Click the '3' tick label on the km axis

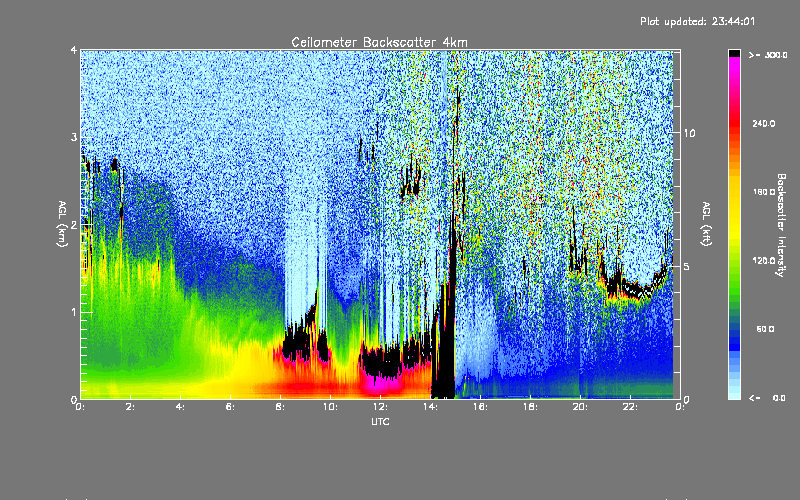tap(74, 137)
